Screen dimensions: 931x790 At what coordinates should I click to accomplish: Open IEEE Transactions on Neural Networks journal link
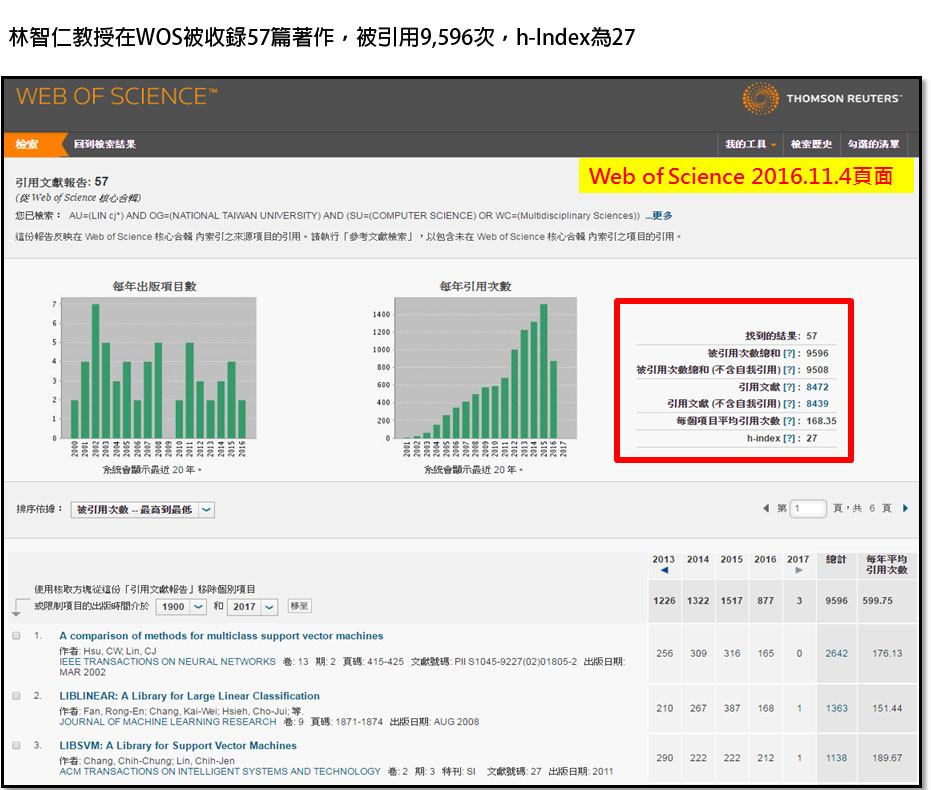click(x=167, y=661)
